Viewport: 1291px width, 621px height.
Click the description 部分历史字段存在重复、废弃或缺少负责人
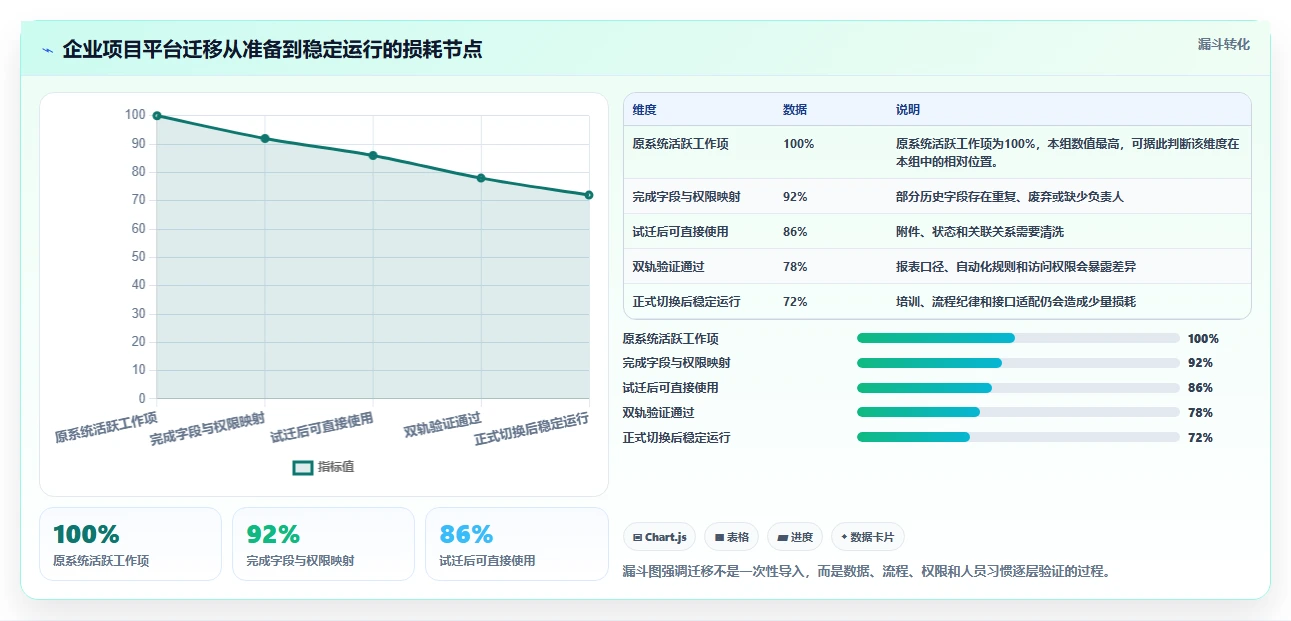[1010, 197]
